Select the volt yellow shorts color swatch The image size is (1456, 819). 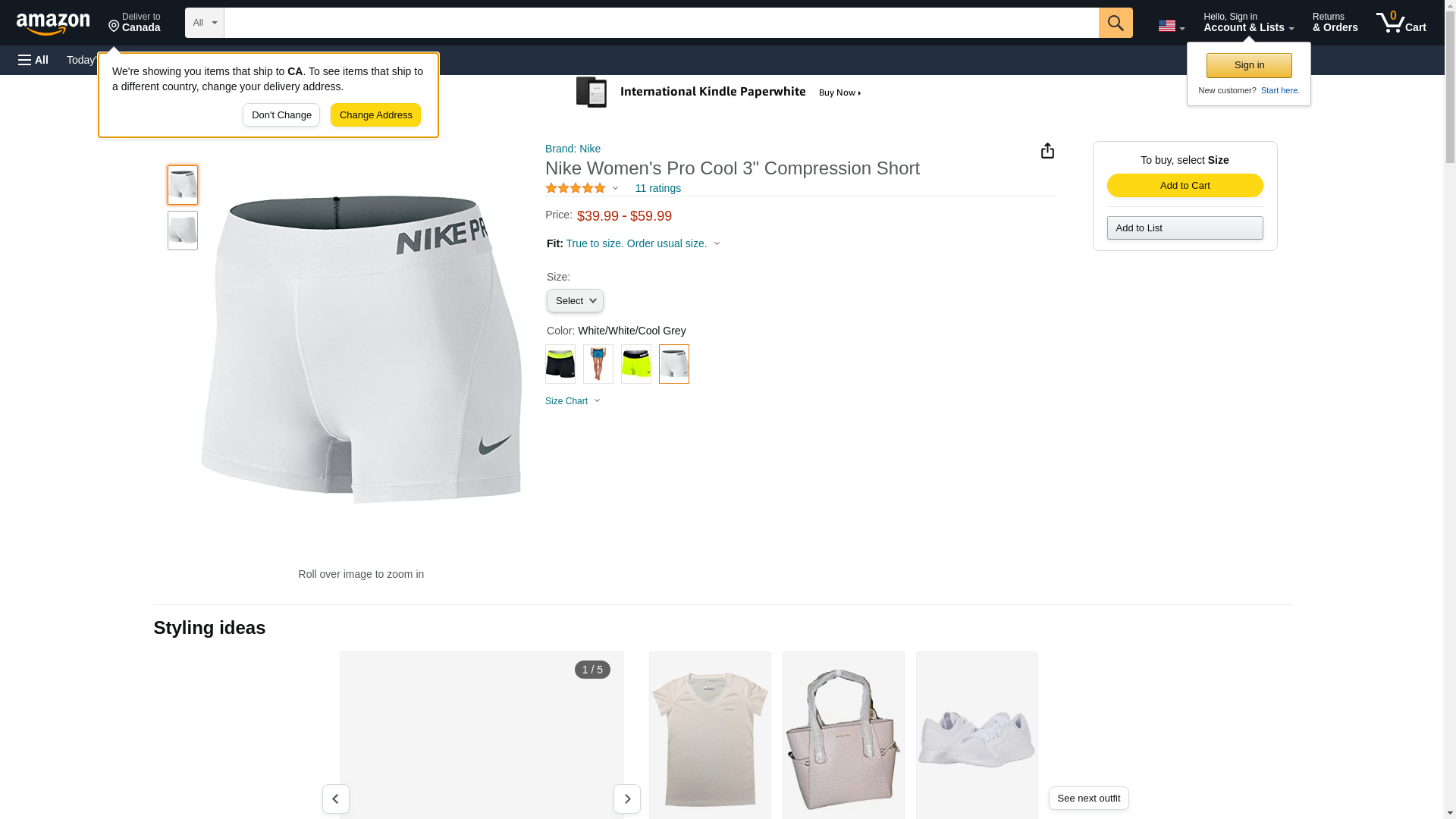point(635,364)
